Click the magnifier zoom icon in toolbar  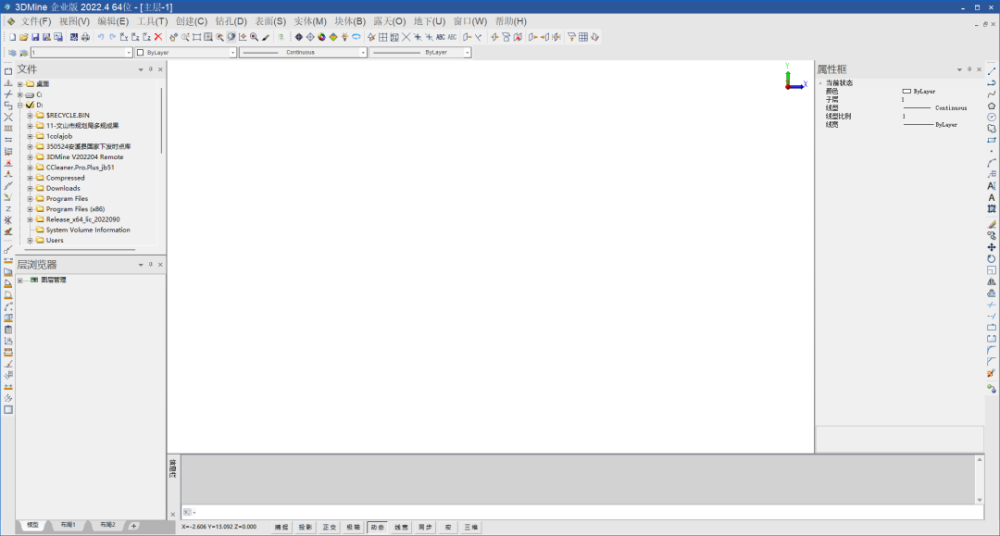pyautogui.click(x=254, y=37)
